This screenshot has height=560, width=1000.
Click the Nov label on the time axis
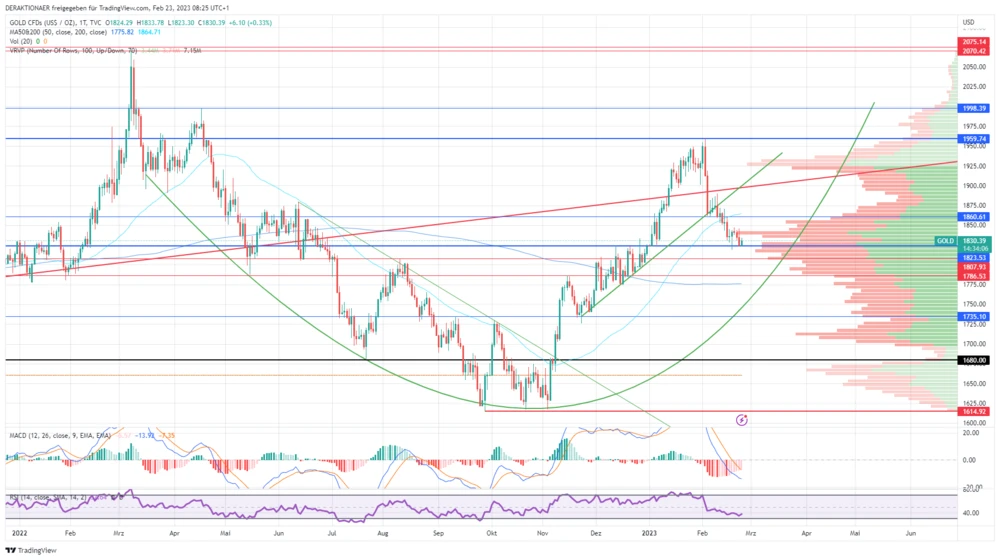tap(540, 535)
